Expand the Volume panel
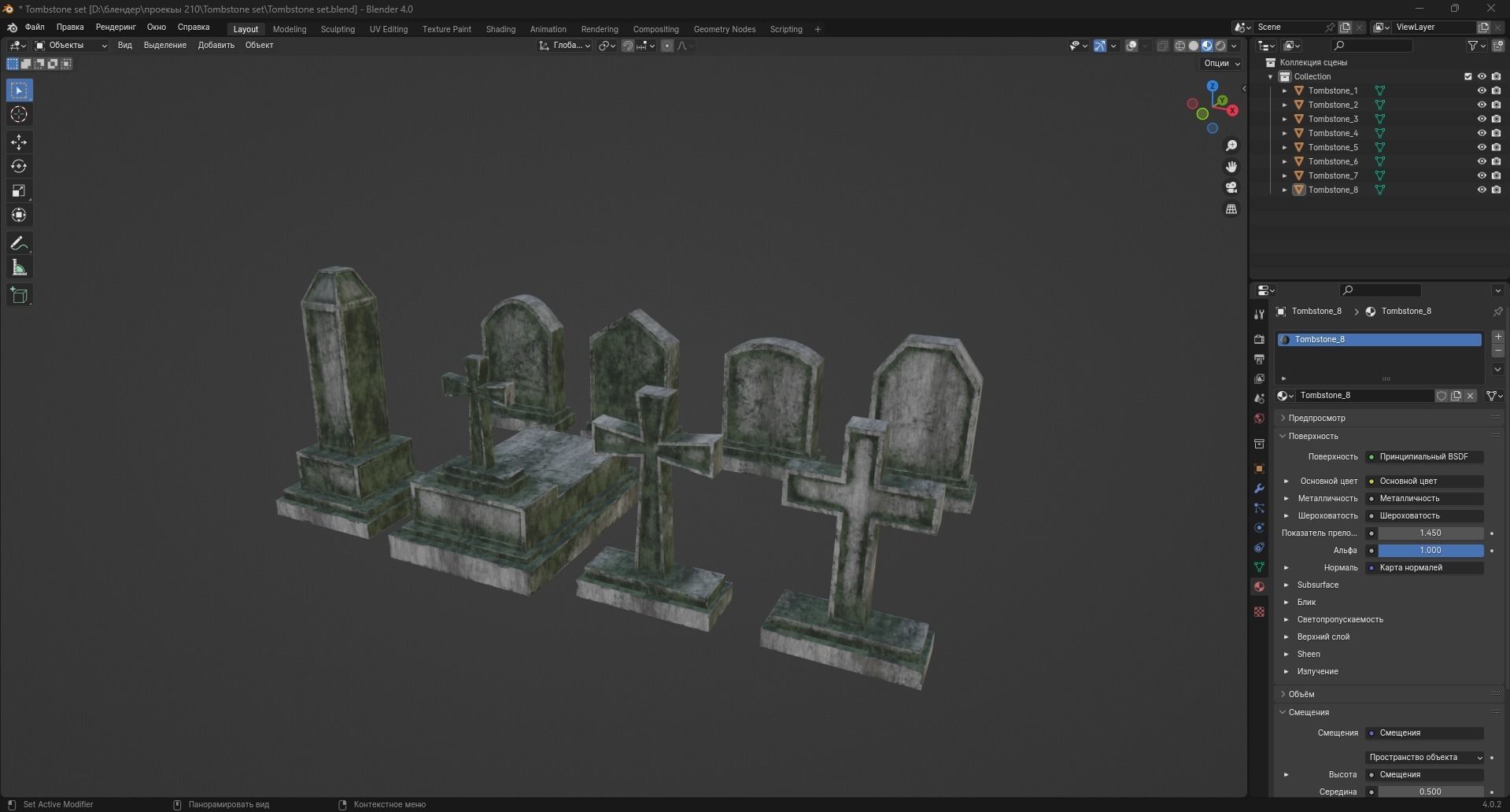The width and height of the screenshot is (1510, 812). pyautogui.click(x=1301, y=694)
